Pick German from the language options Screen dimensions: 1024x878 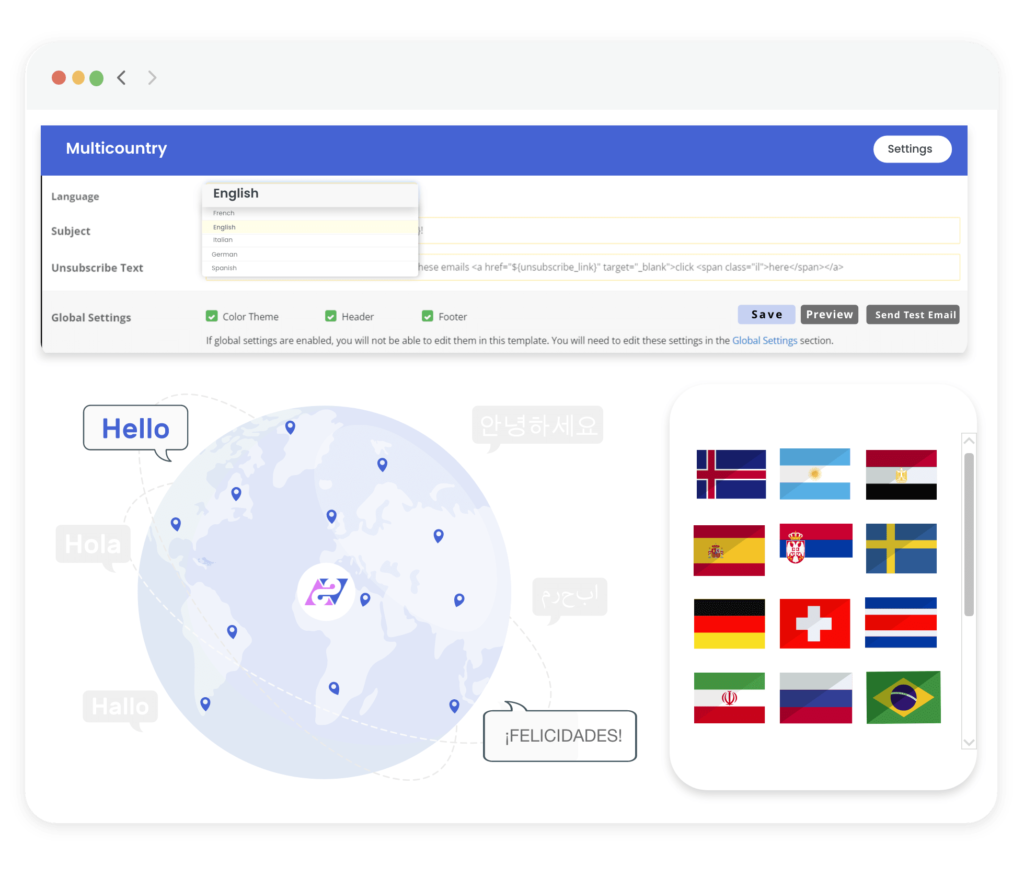coord(224,254)
